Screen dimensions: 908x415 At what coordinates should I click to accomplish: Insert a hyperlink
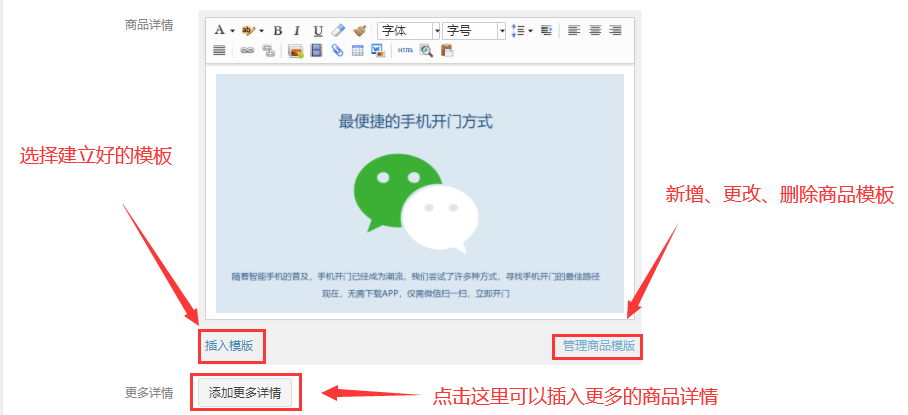pyautogui.click(x=247, y=51)
